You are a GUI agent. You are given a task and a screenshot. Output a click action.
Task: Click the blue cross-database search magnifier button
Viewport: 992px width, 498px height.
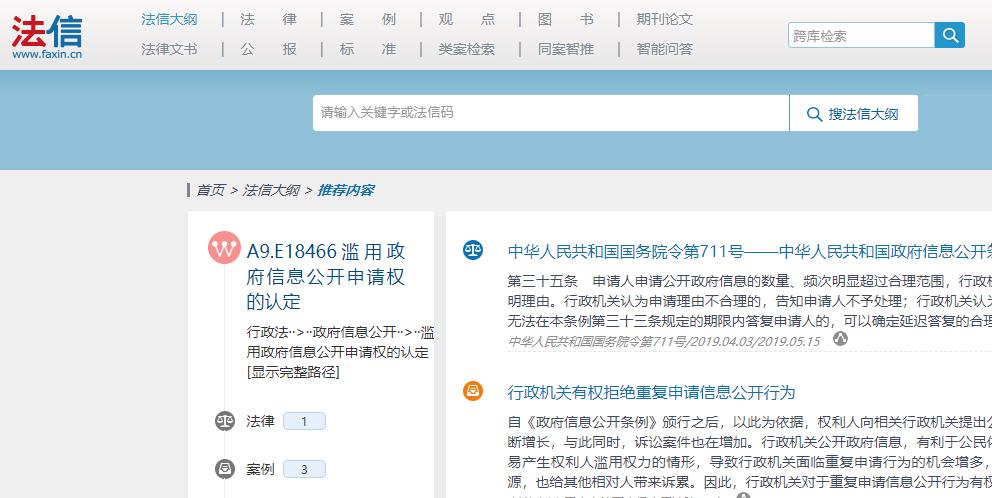tap(950, 35)
